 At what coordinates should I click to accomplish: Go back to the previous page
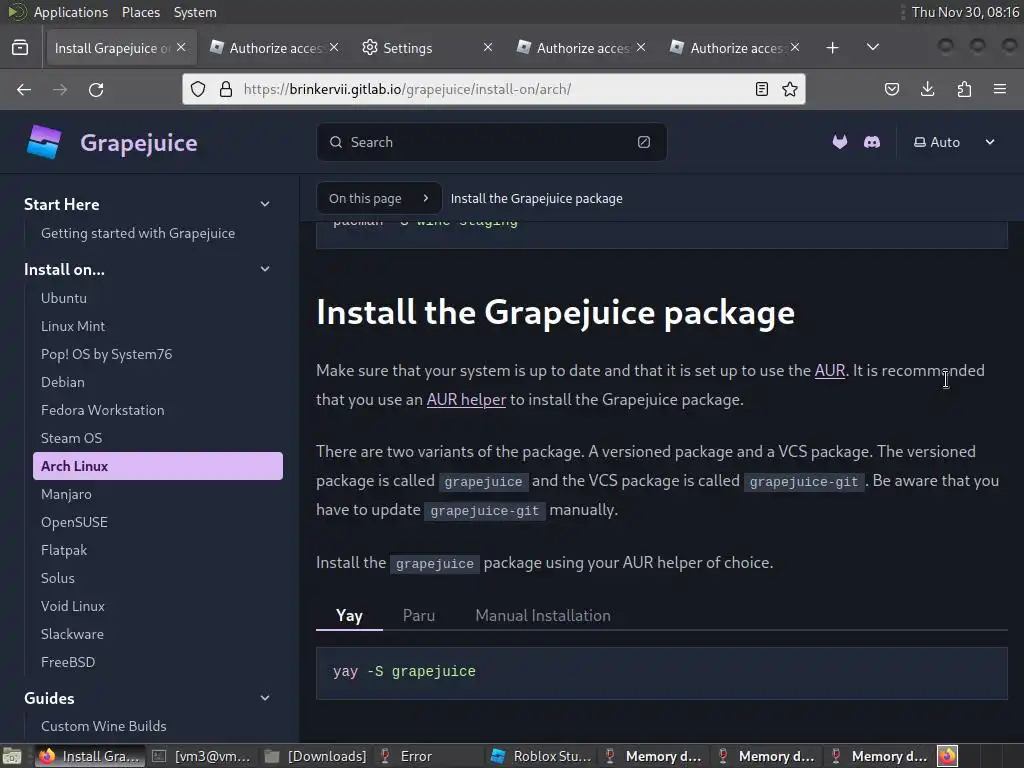tap(24, 89)
